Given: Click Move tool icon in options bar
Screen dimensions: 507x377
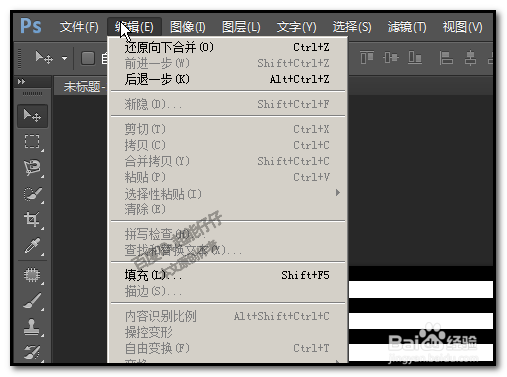Looking at the screenshot, I should click(x=44, y=58).
